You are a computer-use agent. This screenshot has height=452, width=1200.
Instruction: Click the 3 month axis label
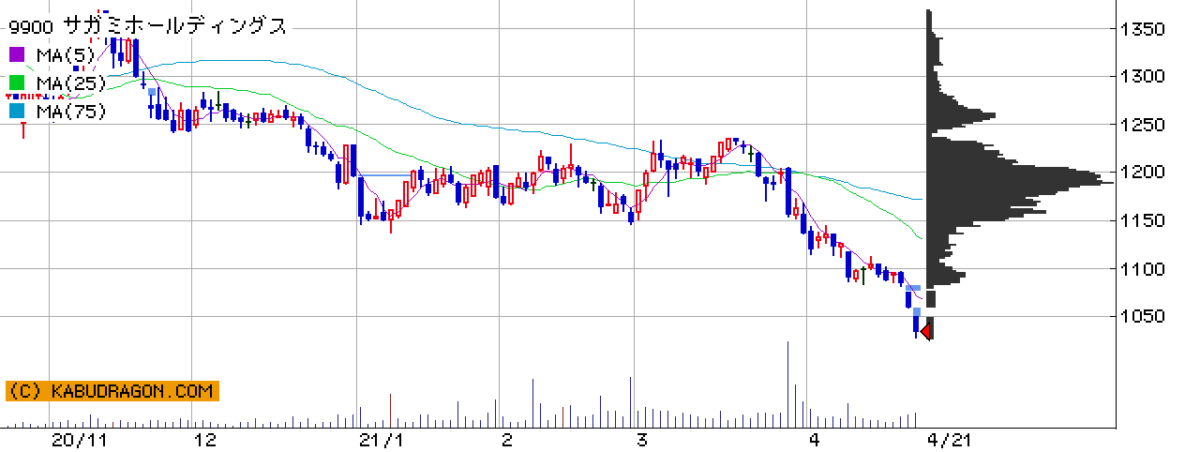(x=641, y=440)
